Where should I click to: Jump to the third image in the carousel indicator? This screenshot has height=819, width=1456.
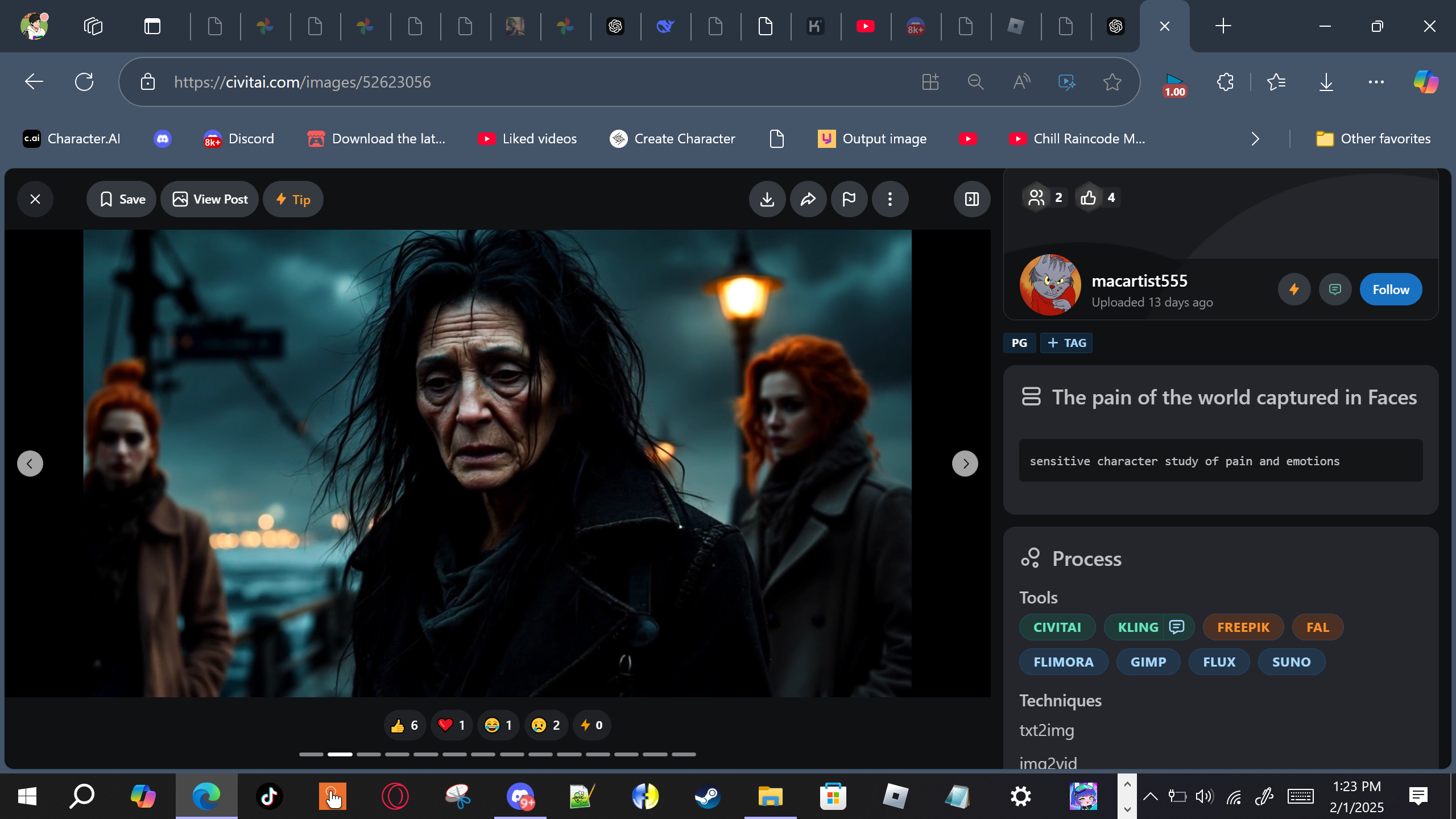click(369, 754)
